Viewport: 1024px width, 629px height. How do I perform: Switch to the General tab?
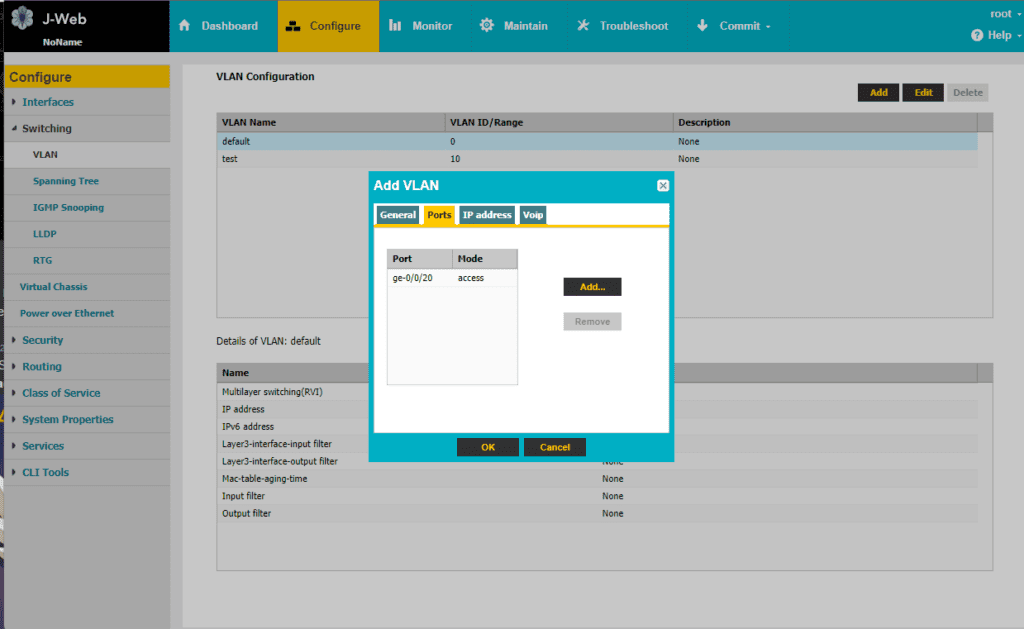pyautogui.click(x=397, y=215)
